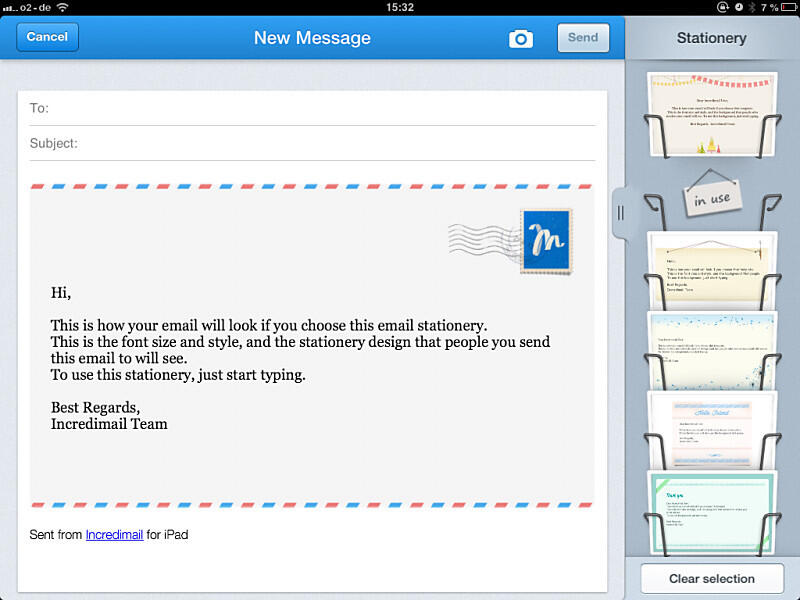
Task: Tap the 15:32 clock in status bar
Action: [x=400, y=7]
